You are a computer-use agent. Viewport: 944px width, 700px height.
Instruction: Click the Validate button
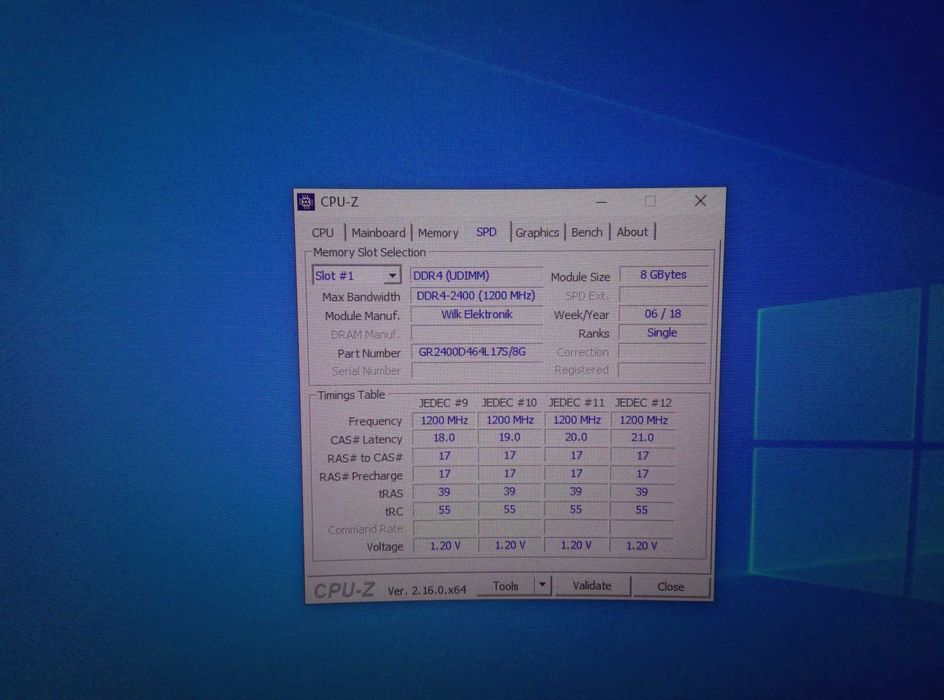click(x=592, y=585)
